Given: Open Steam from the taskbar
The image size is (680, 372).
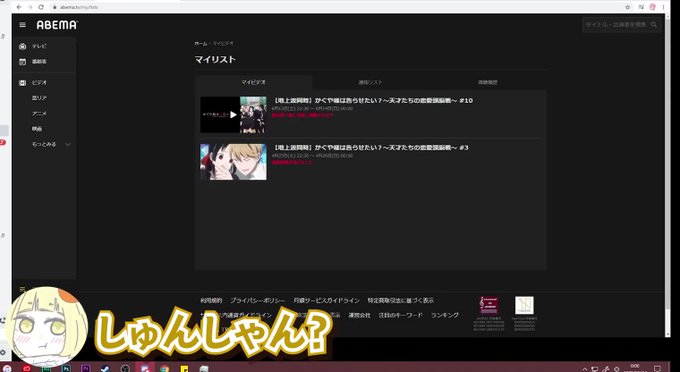Looking at the screenshot, I should click(x=105, y=368).
